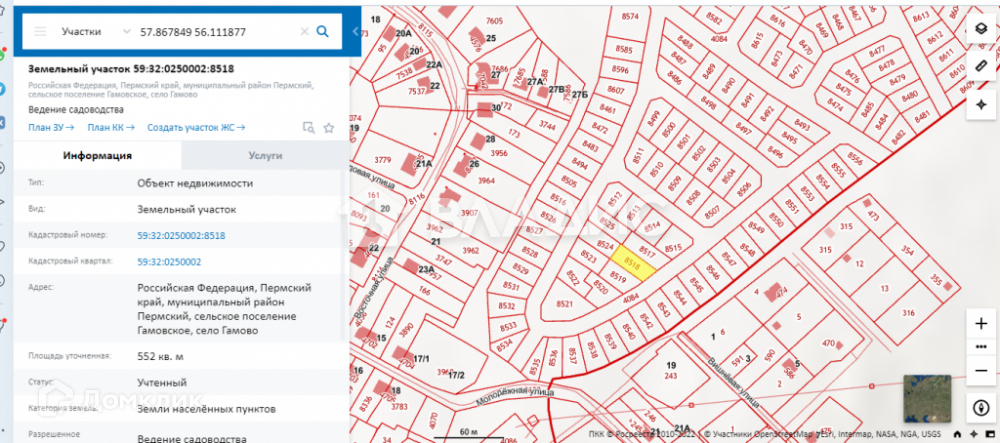Clear the search query with X

[x=304, y=31]
